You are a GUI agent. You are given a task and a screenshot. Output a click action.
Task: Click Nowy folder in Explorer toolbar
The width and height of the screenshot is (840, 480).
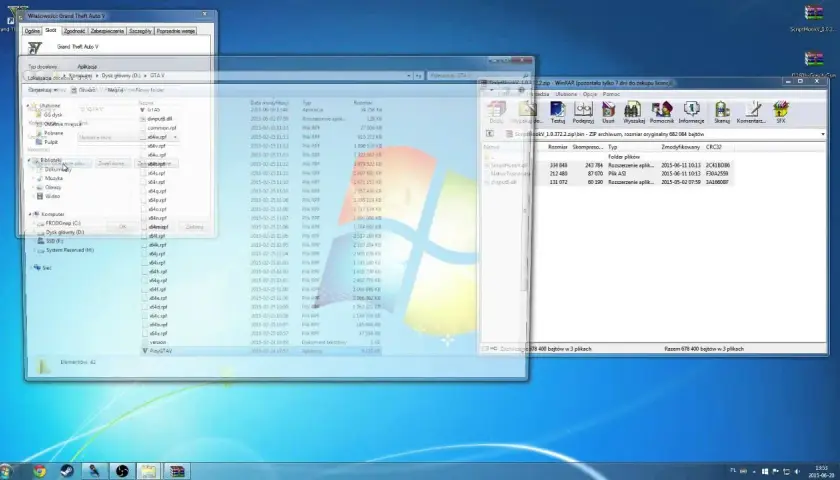150,90
